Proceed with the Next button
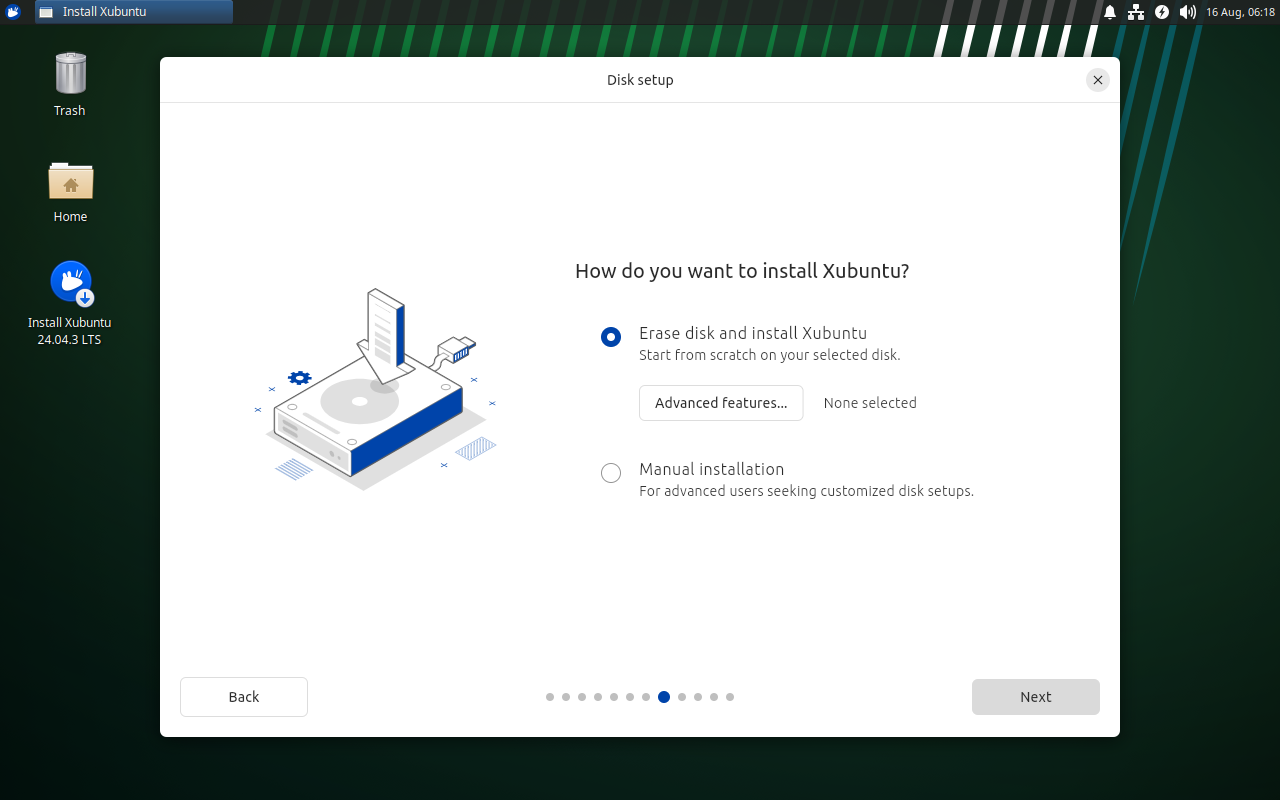The image size is (1280, 800). coord(1036,697)
